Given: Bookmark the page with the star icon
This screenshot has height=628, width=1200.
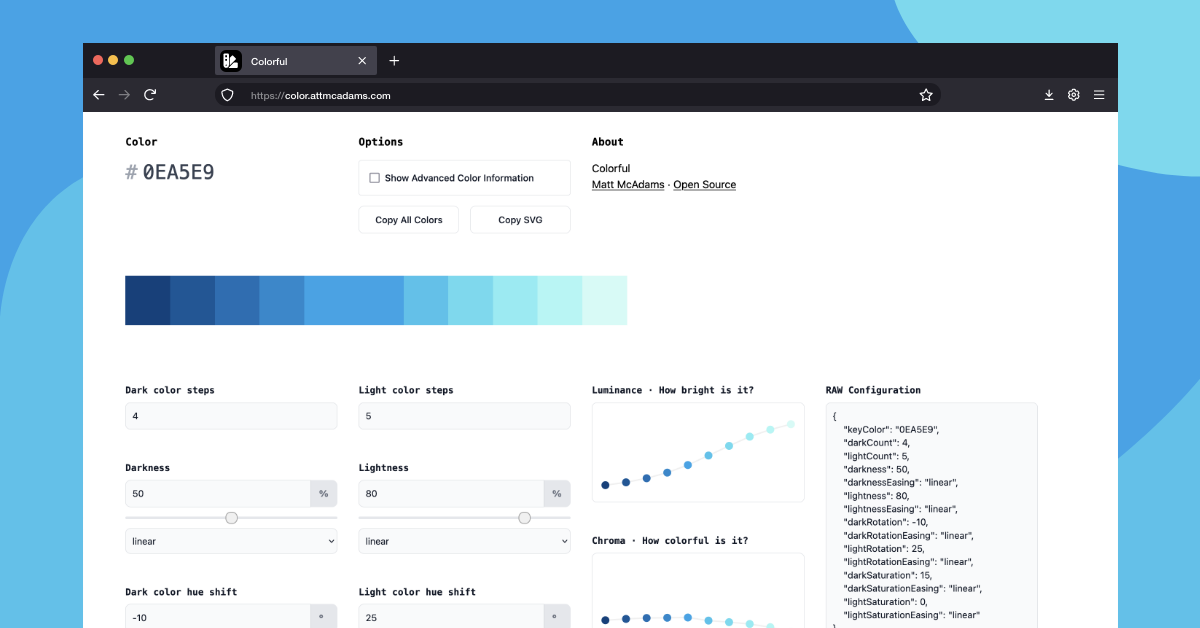Looking at the screenshot, I should 926,94.
